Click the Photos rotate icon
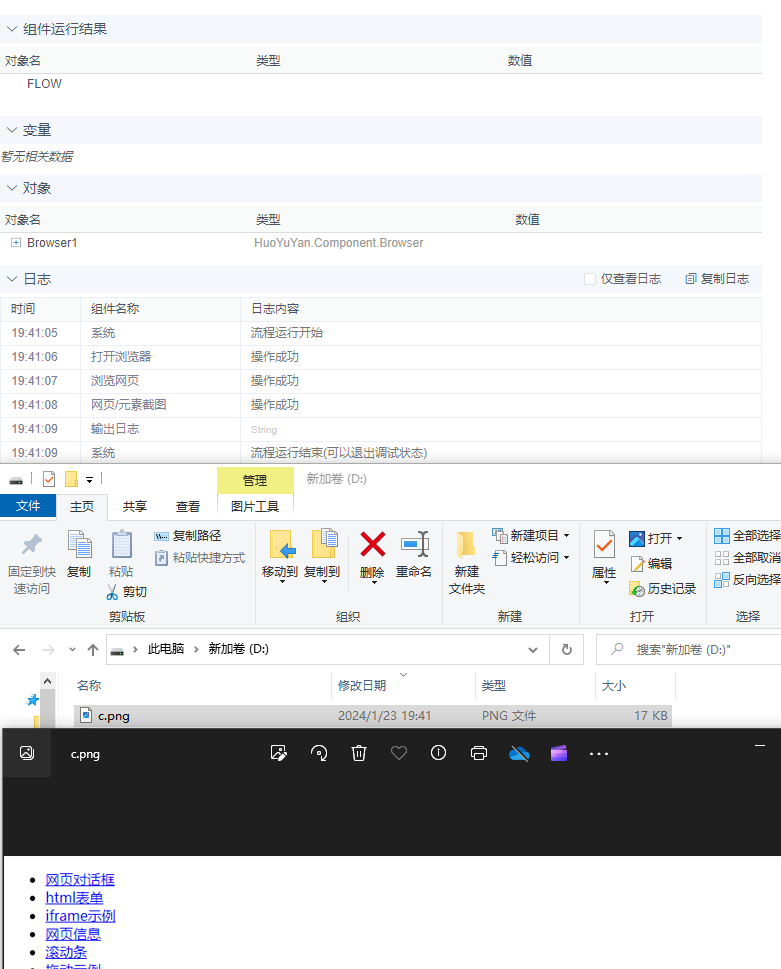Viewport: 781px width, 969px height. (x=319, y=753)
